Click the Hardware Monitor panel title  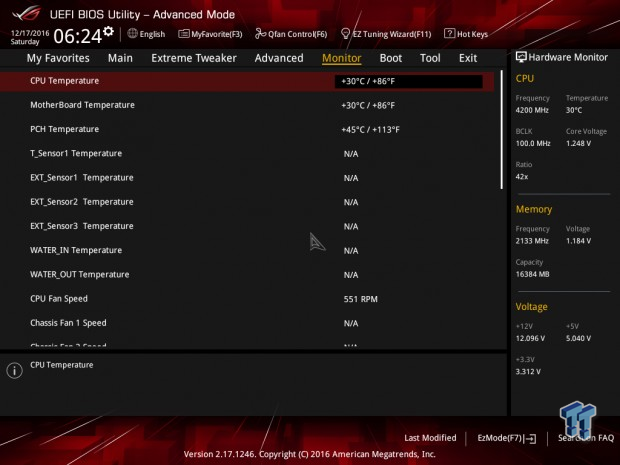(568, 57)
